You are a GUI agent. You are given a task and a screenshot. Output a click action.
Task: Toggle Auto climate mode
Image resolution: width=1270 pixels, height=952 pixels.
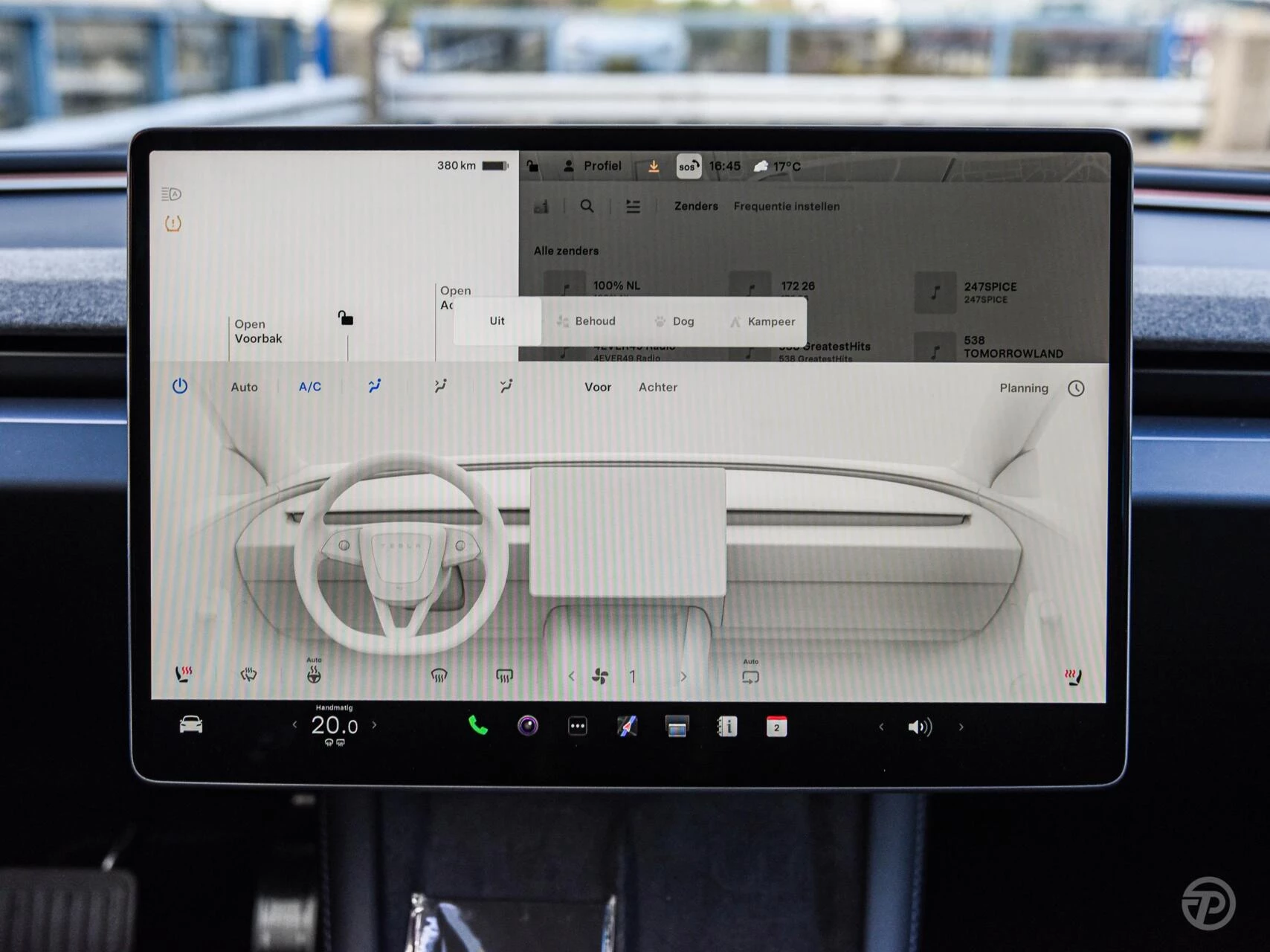coord(244,387)
